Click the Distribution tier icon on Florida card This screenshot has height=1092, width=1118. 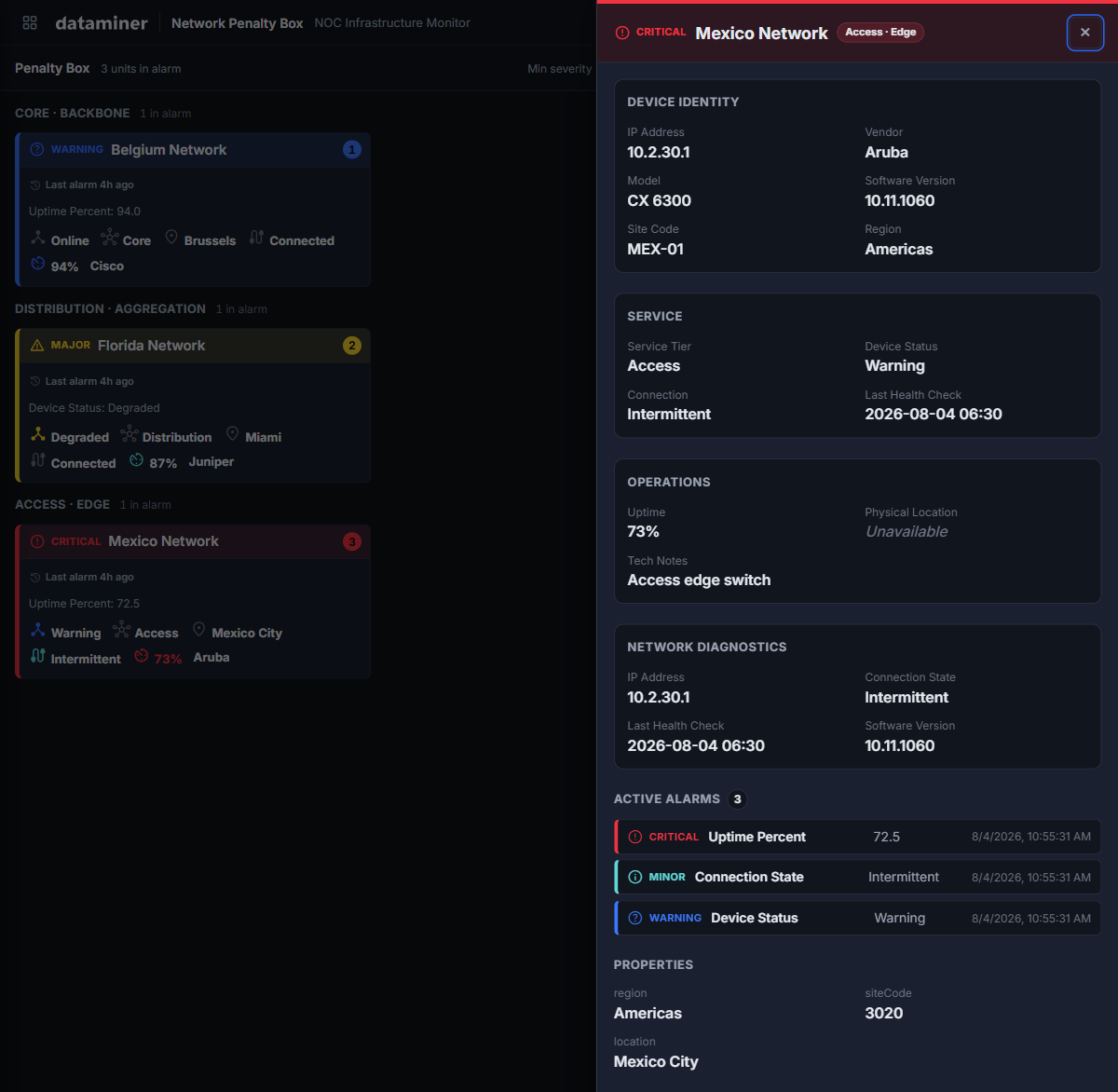pos(130,434)
